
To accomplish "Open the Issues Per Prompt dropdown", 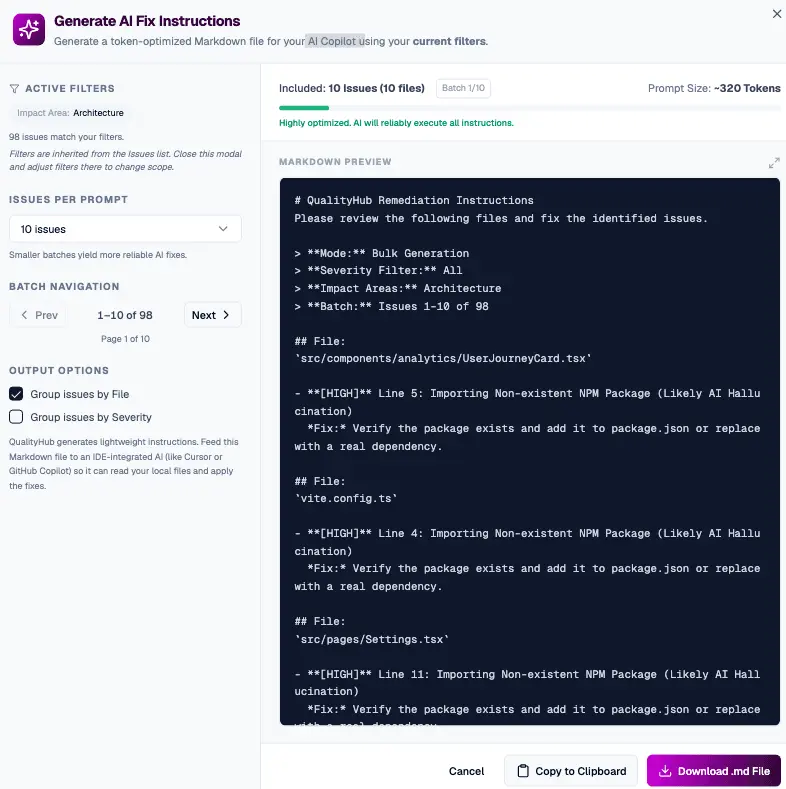I will pos(125,229).
